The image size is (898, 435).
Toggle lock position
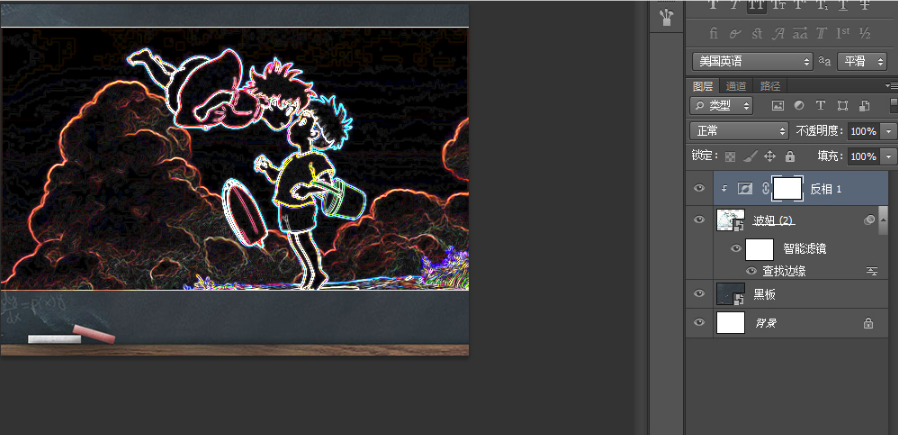(770, 156)
